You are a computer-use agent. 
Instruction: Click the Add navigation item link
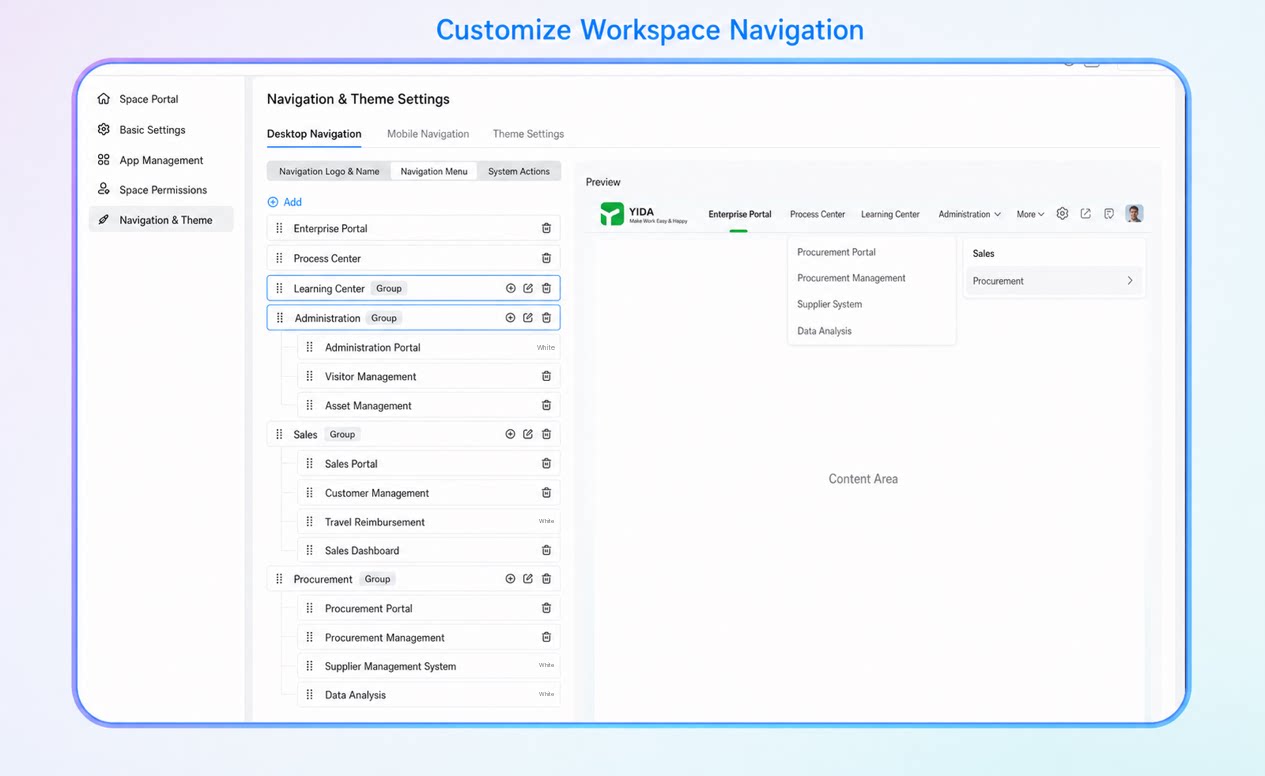pos(285,202)
